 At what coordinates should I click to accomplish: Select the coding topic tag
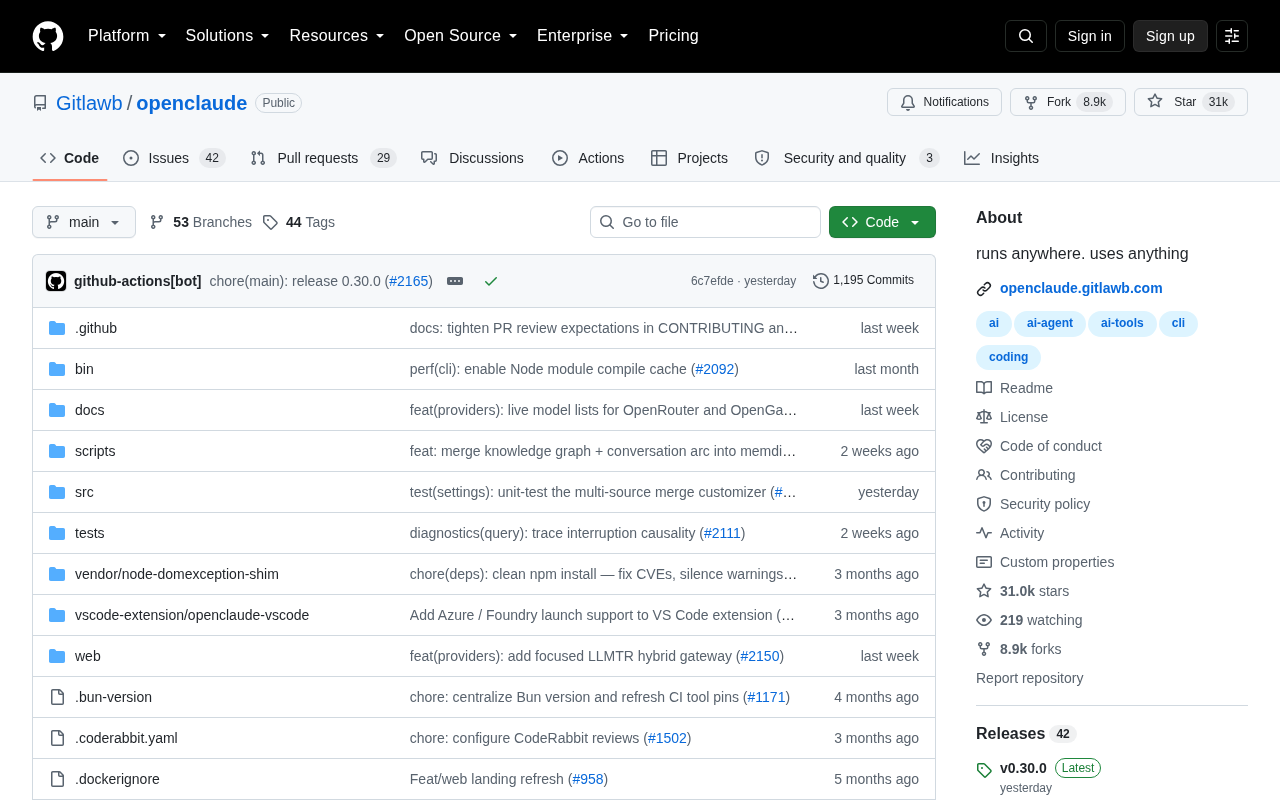(x=1008, y=357)
